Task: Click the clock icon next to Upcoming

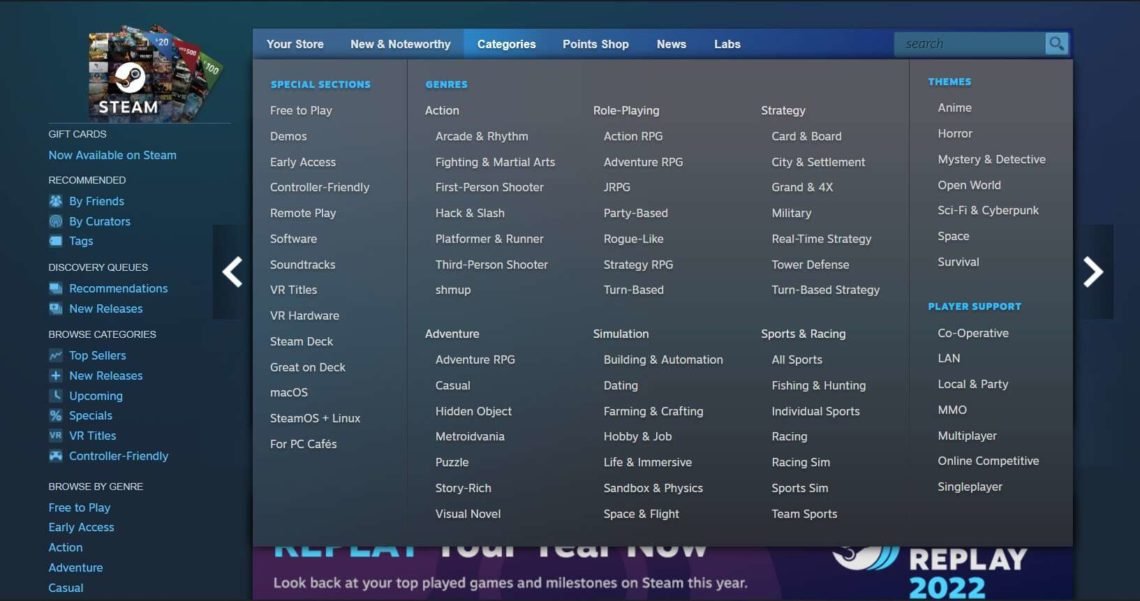Action: click(x=57, y=395)
